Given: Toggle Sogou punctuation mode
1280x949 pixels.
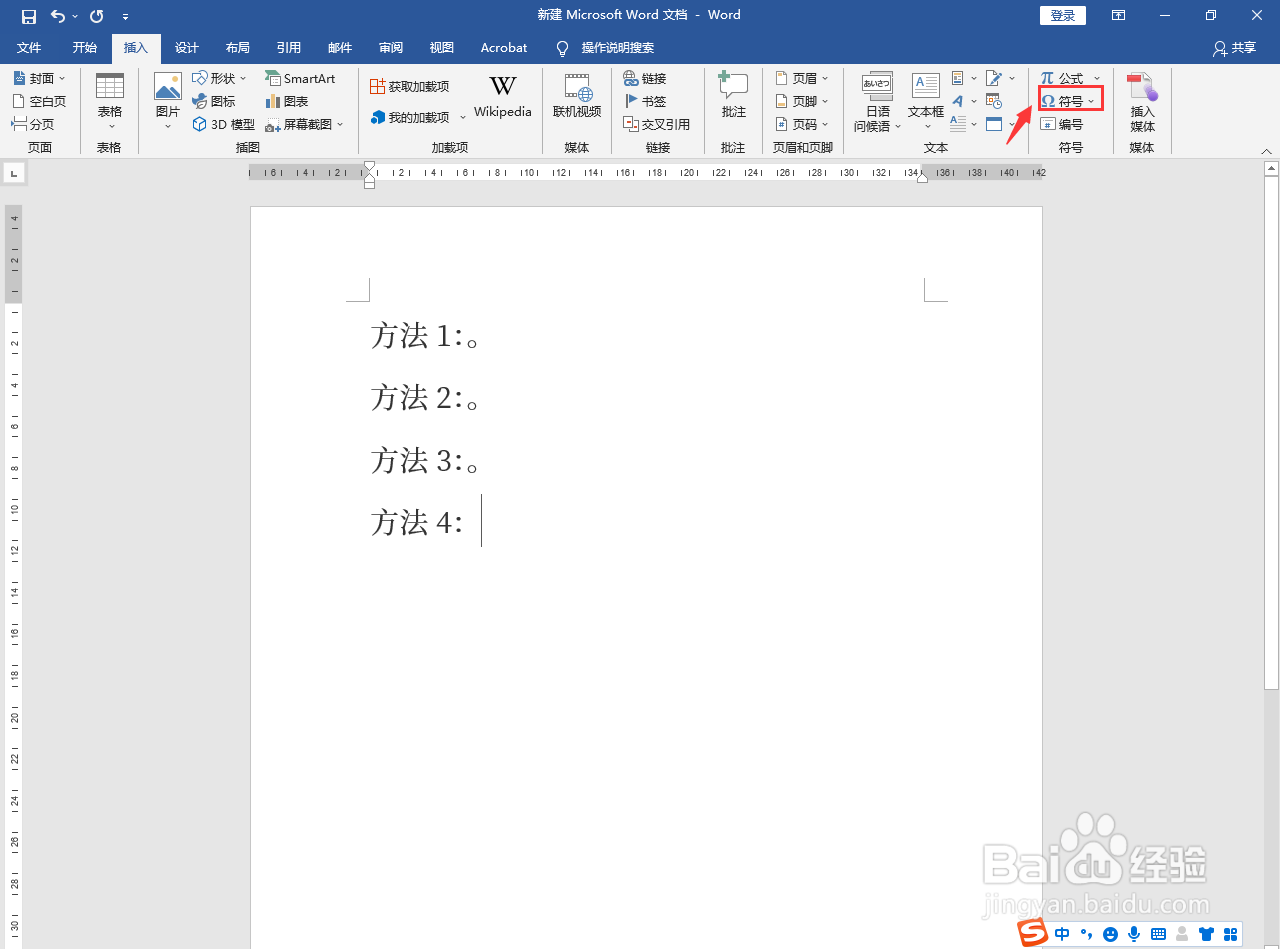Looking at the screenshot, I should click(1088, 935).
